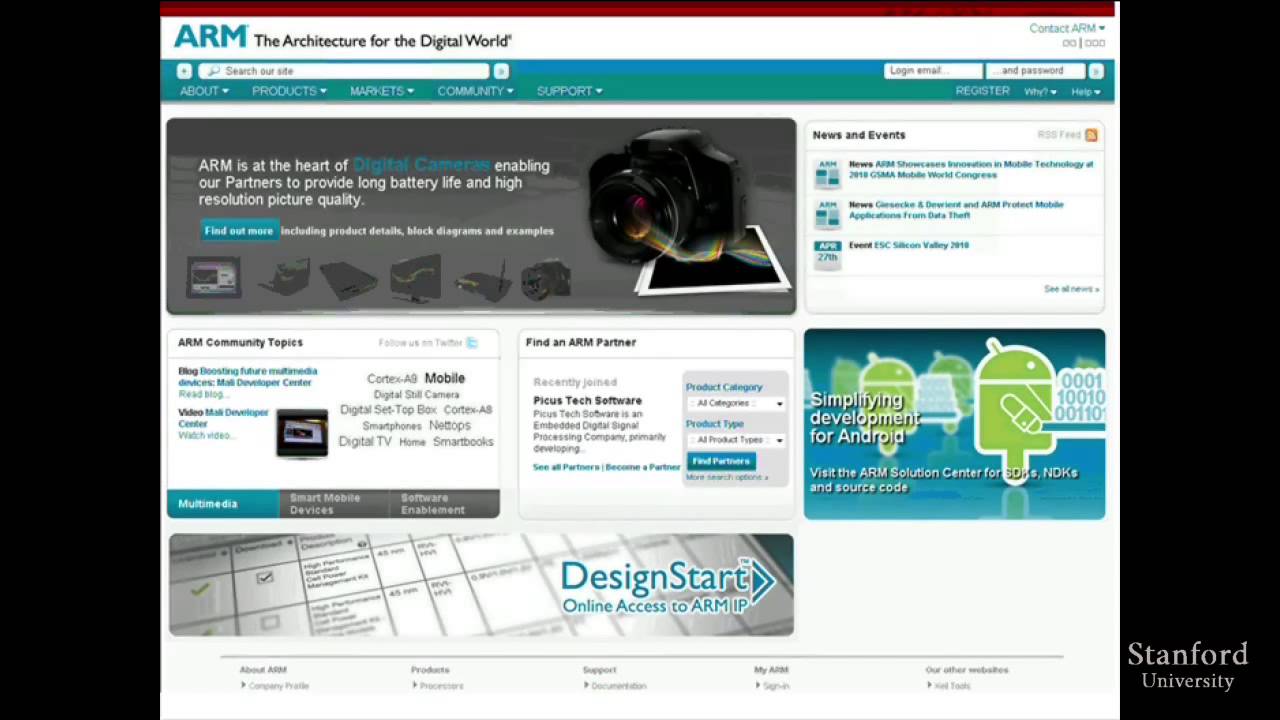This screenshot has width=1280, height=720.
Task: Select the television icon in banner carousel
Action: pyautogui.click(x=415, y=277)
